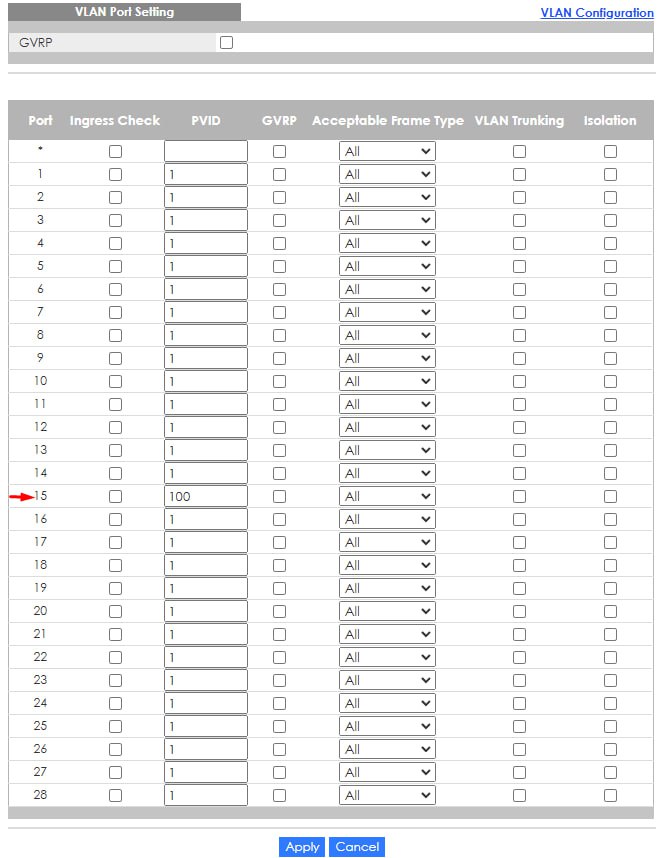Click the Cancel button
Viewport: 668px width, 858px height.
click(357, 847)
